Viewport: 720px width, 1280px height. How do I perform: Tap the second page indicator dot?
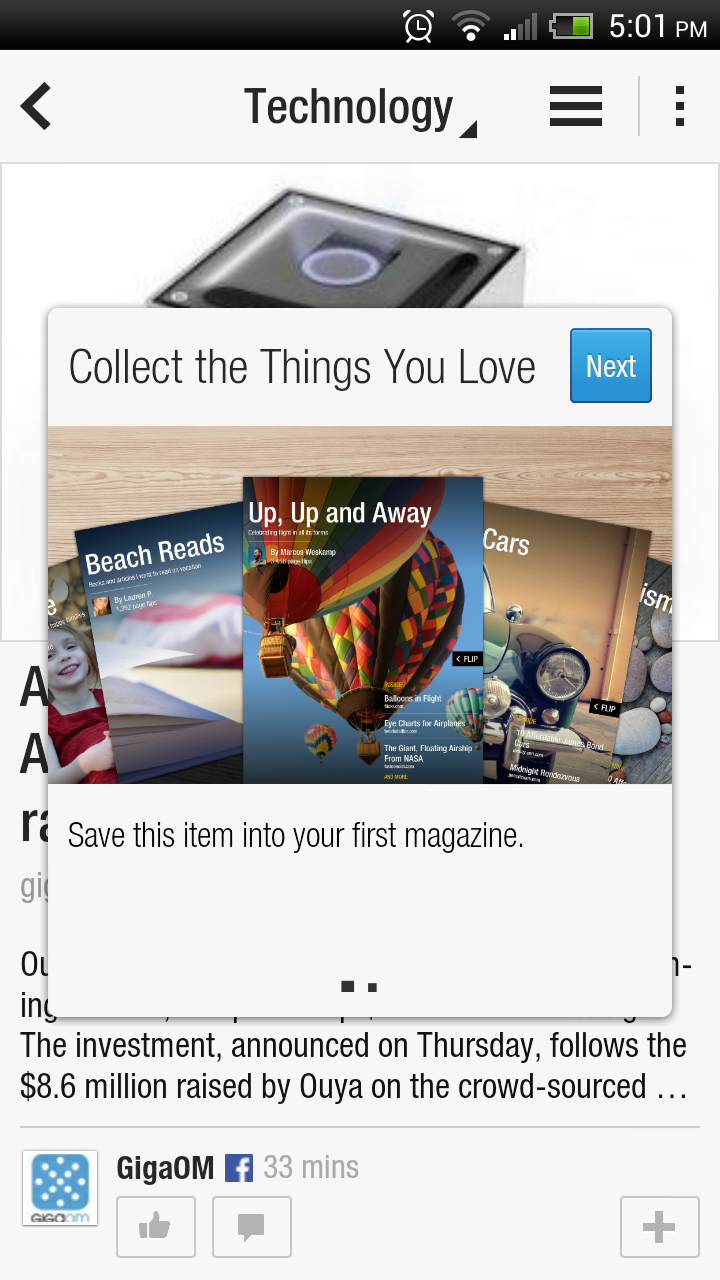coord(372,987)
